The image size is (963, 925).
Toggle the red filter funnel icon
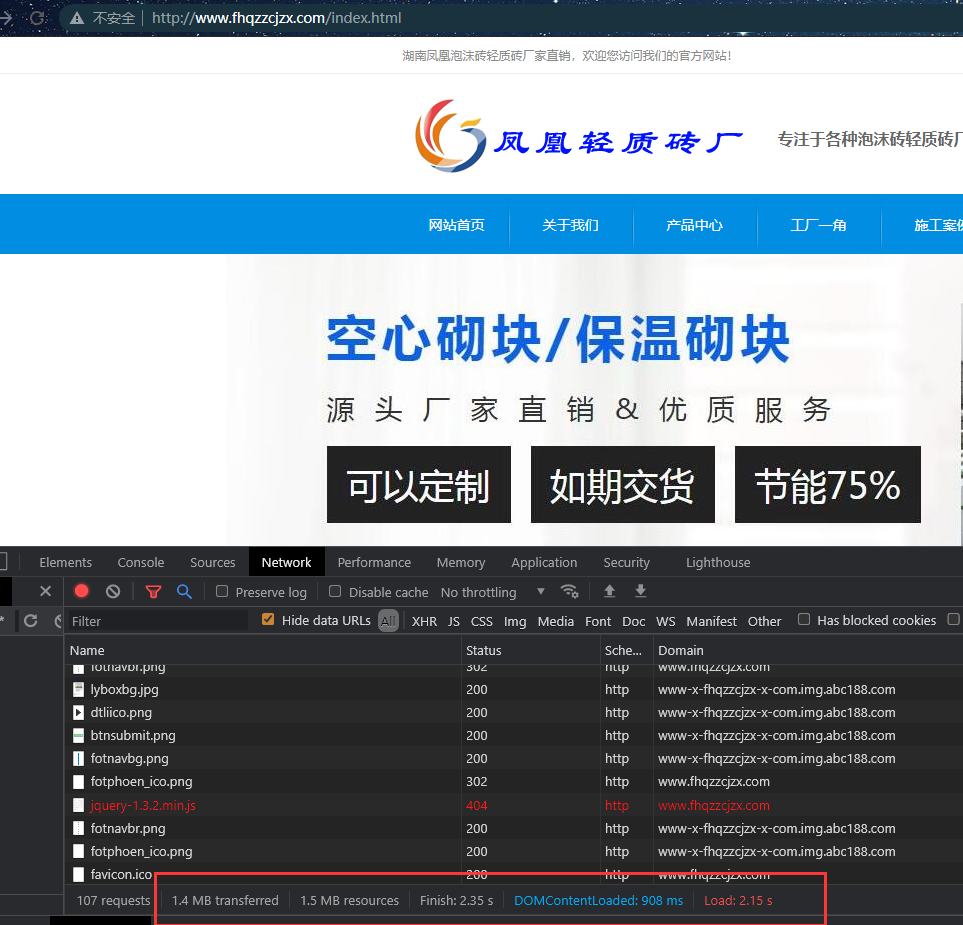click(x=153, y=591)
